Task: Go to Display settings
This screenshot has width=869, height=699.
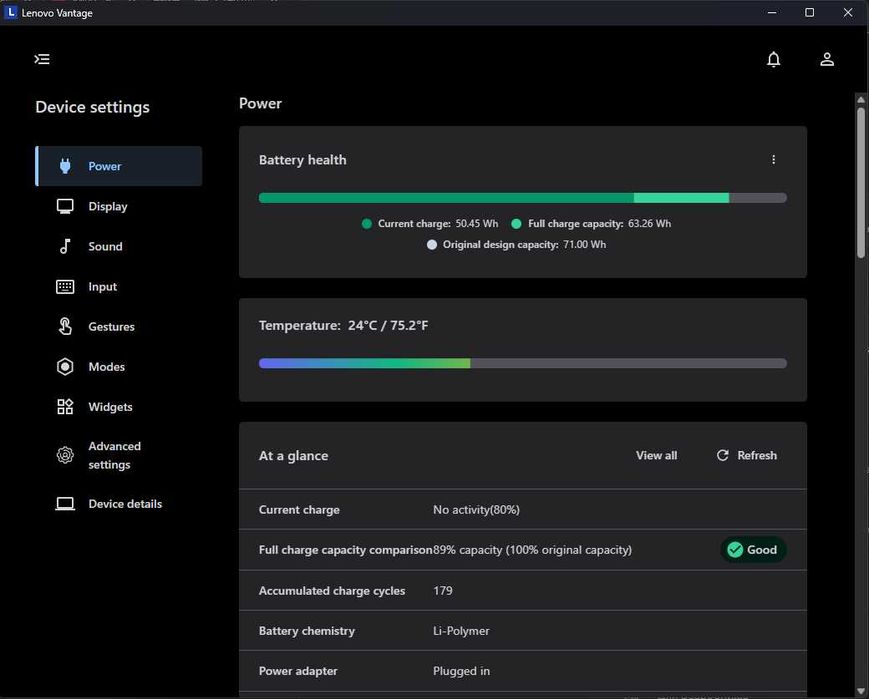Action: click(x=108, y=206)
